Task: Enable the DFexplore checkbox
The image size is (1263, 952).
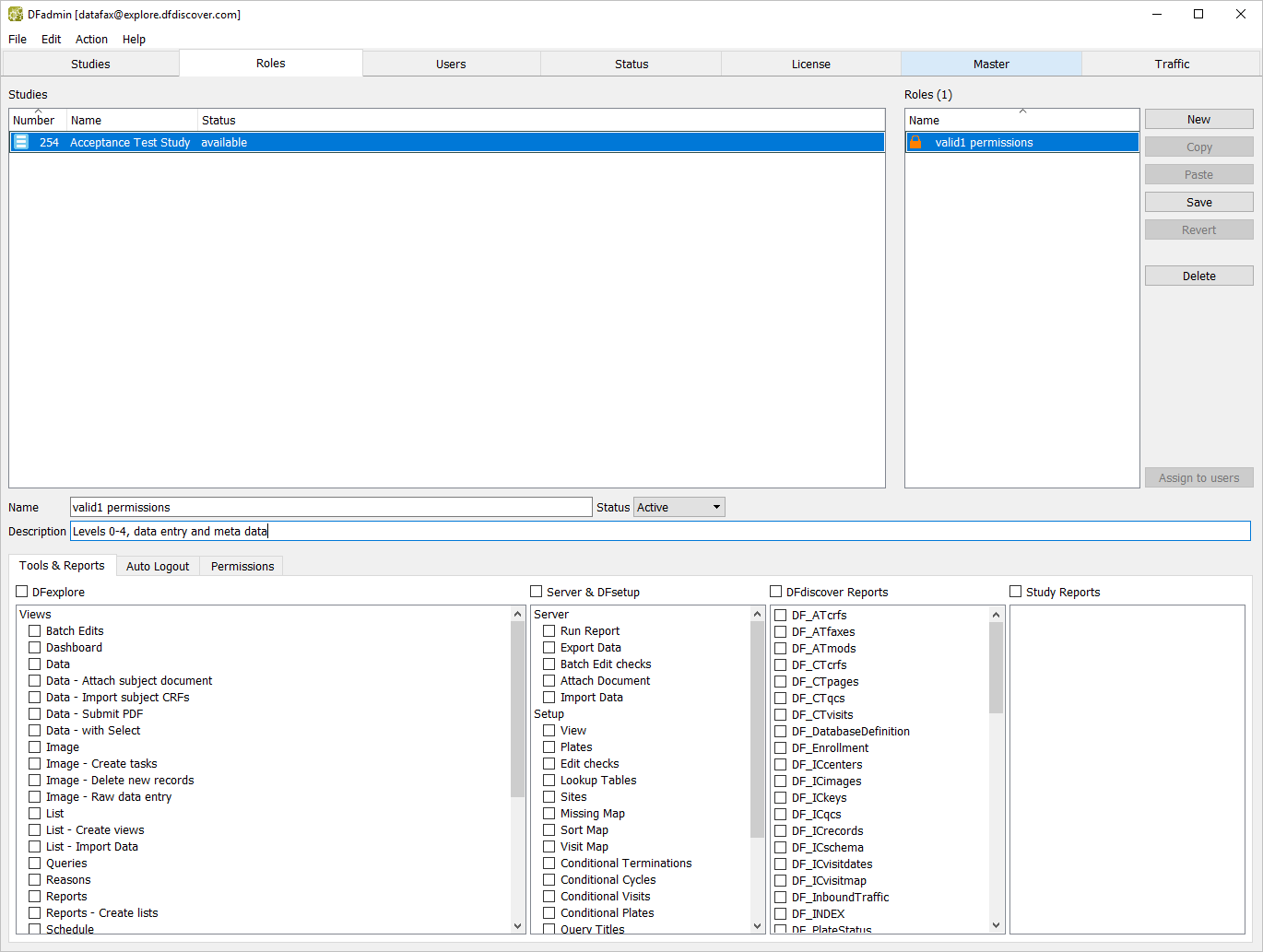Action: point(22,592)
